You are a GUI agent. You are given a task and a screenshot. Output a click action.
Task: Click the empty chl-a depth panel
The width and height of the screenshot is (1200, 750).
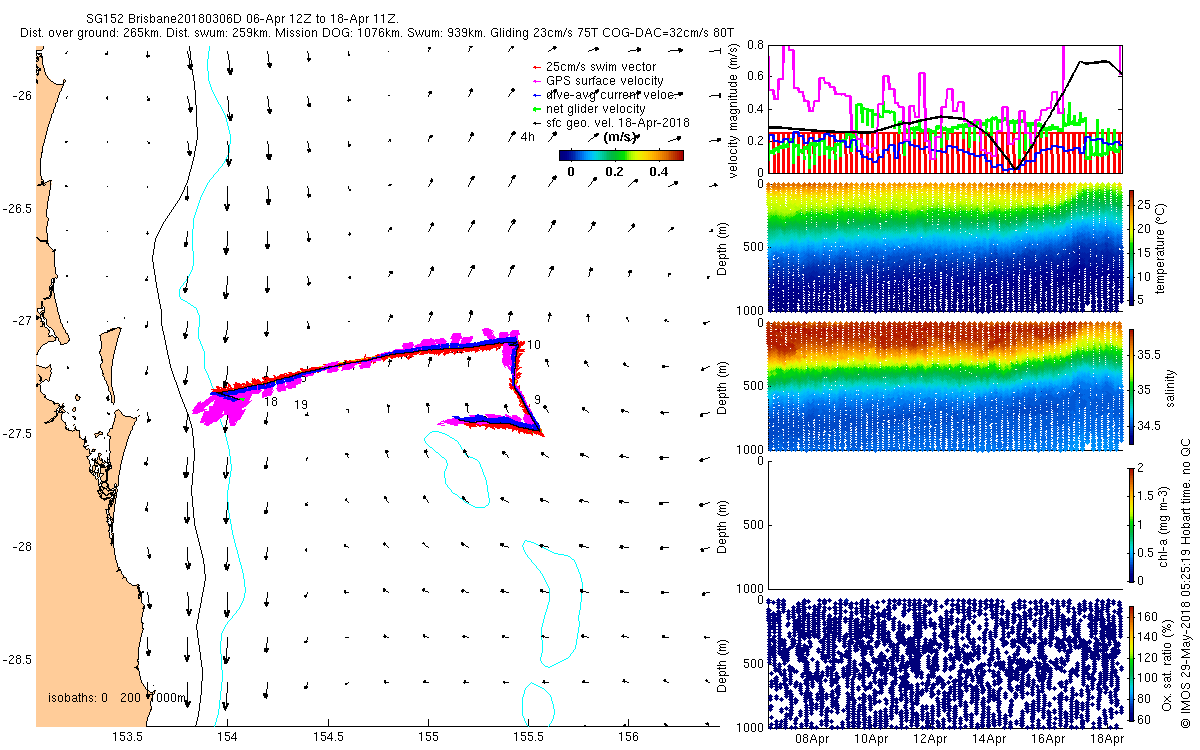tap(945, 524)
